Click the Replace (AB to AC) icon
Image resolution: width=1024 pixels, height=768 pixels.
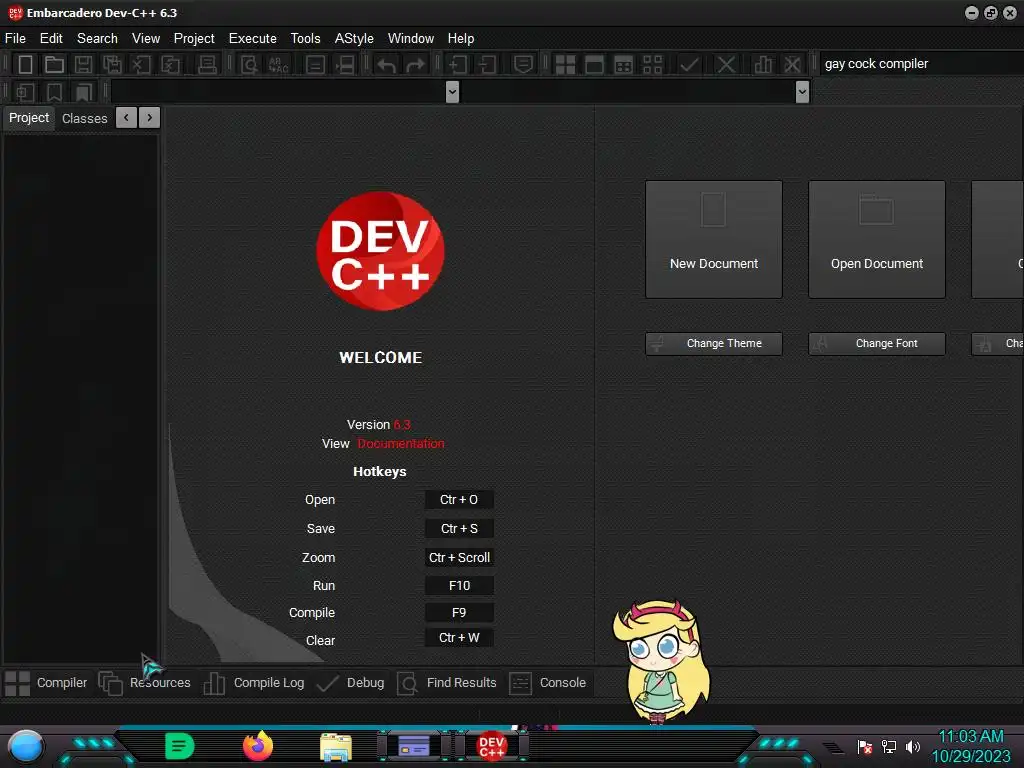click(278, 64)
